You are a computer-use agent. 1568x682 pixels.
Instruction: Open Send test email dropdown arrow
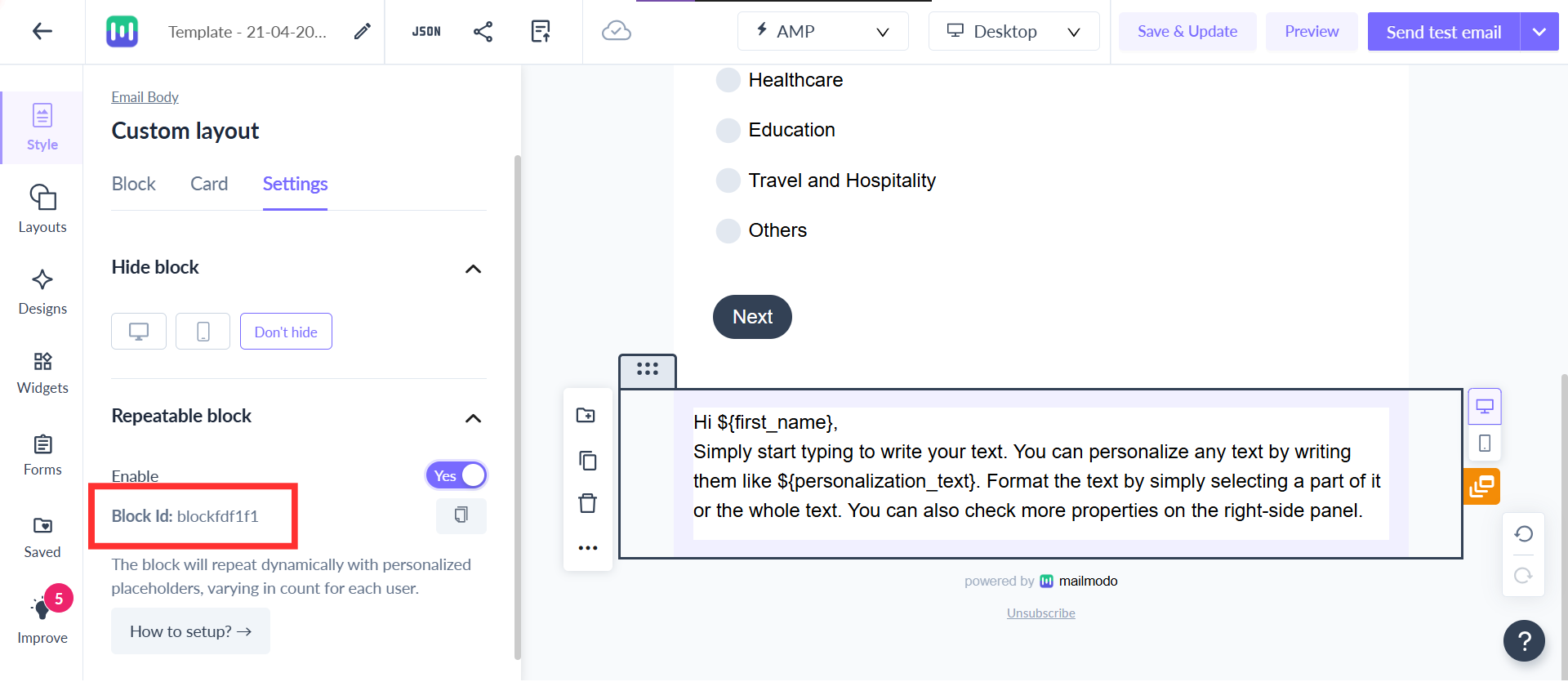pos(1539,32)
